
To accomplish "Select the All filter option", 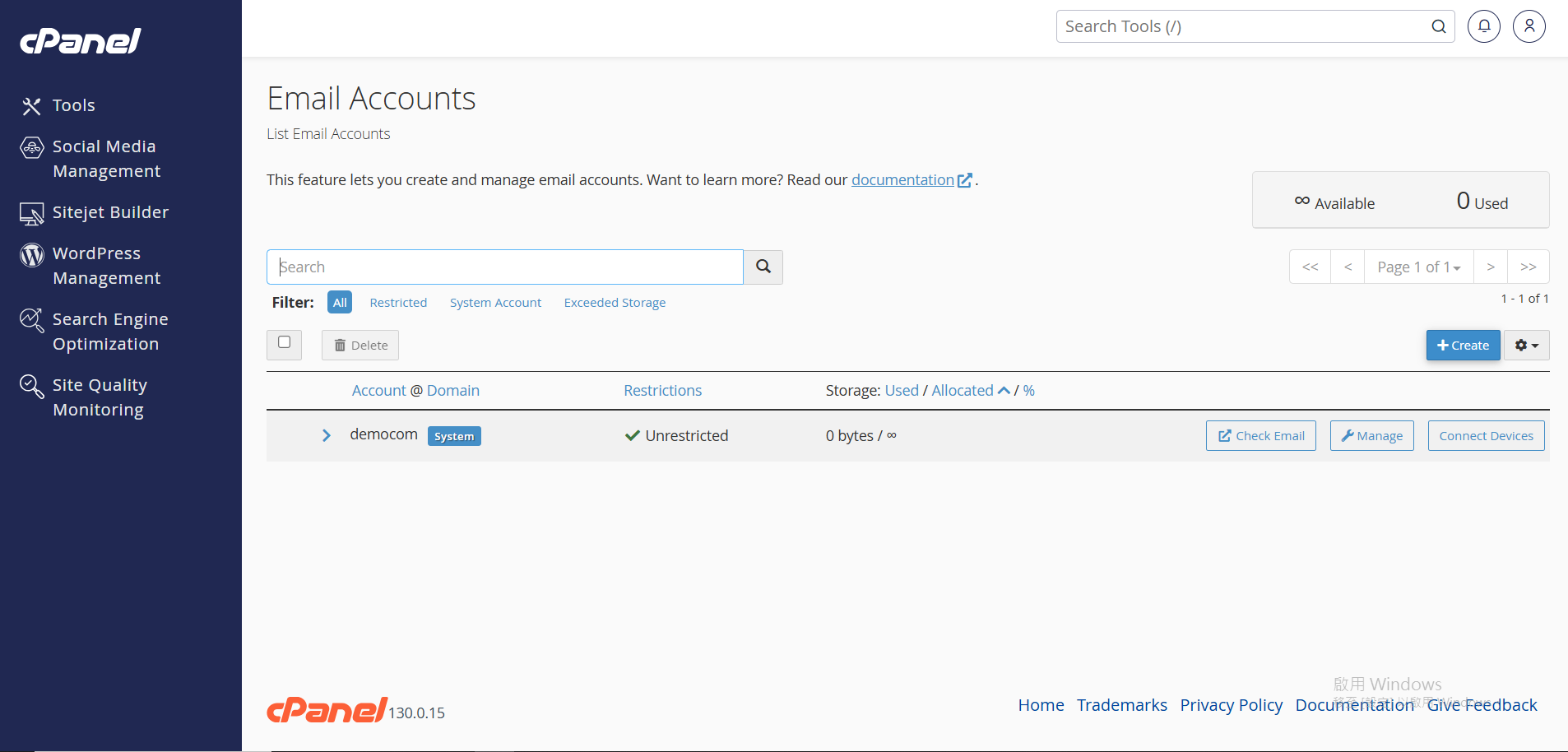I will tap(339, 303).
